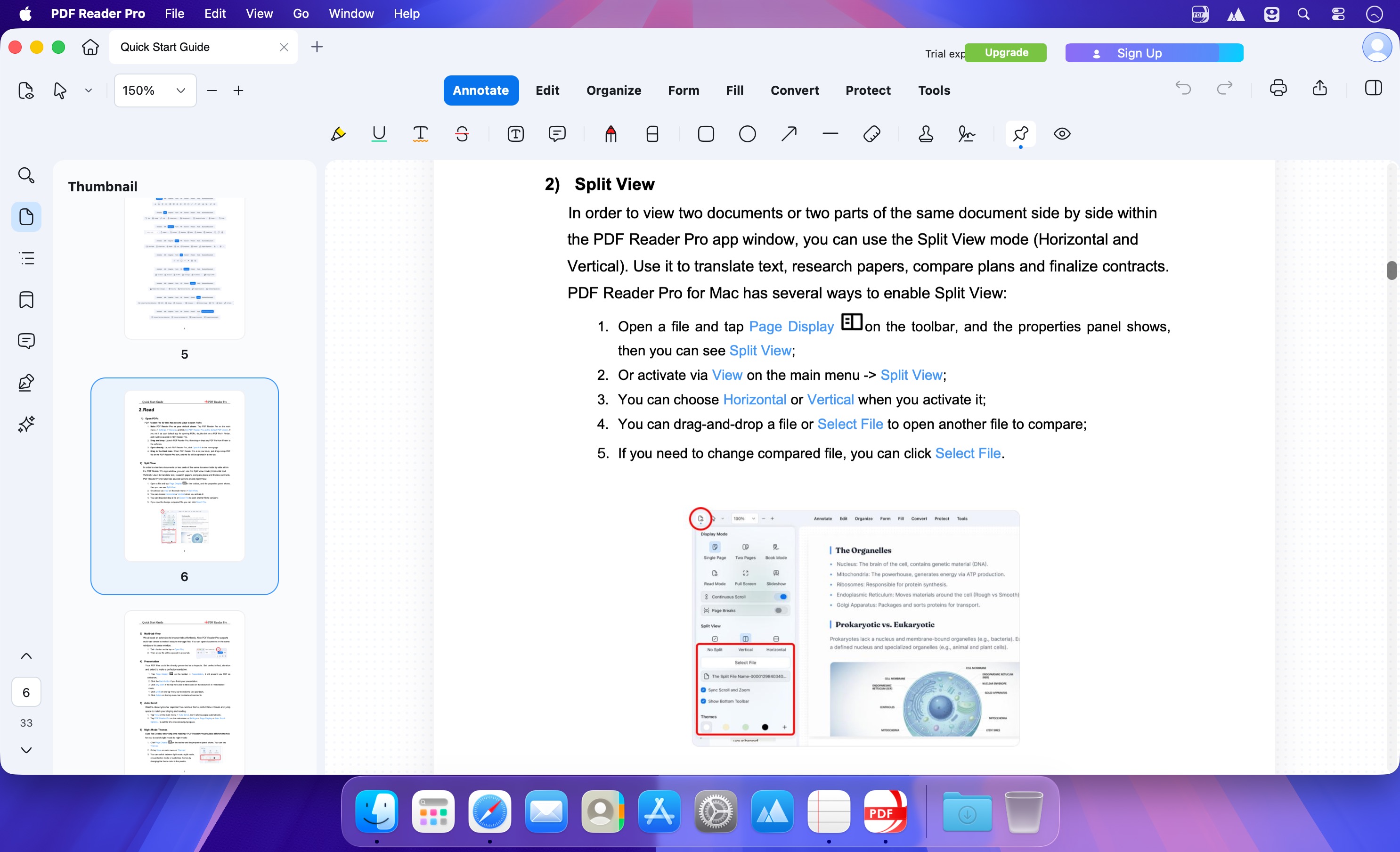1400x852 pixels.
Task: Print the document using the printer icon
Action: pos(1278,88)
